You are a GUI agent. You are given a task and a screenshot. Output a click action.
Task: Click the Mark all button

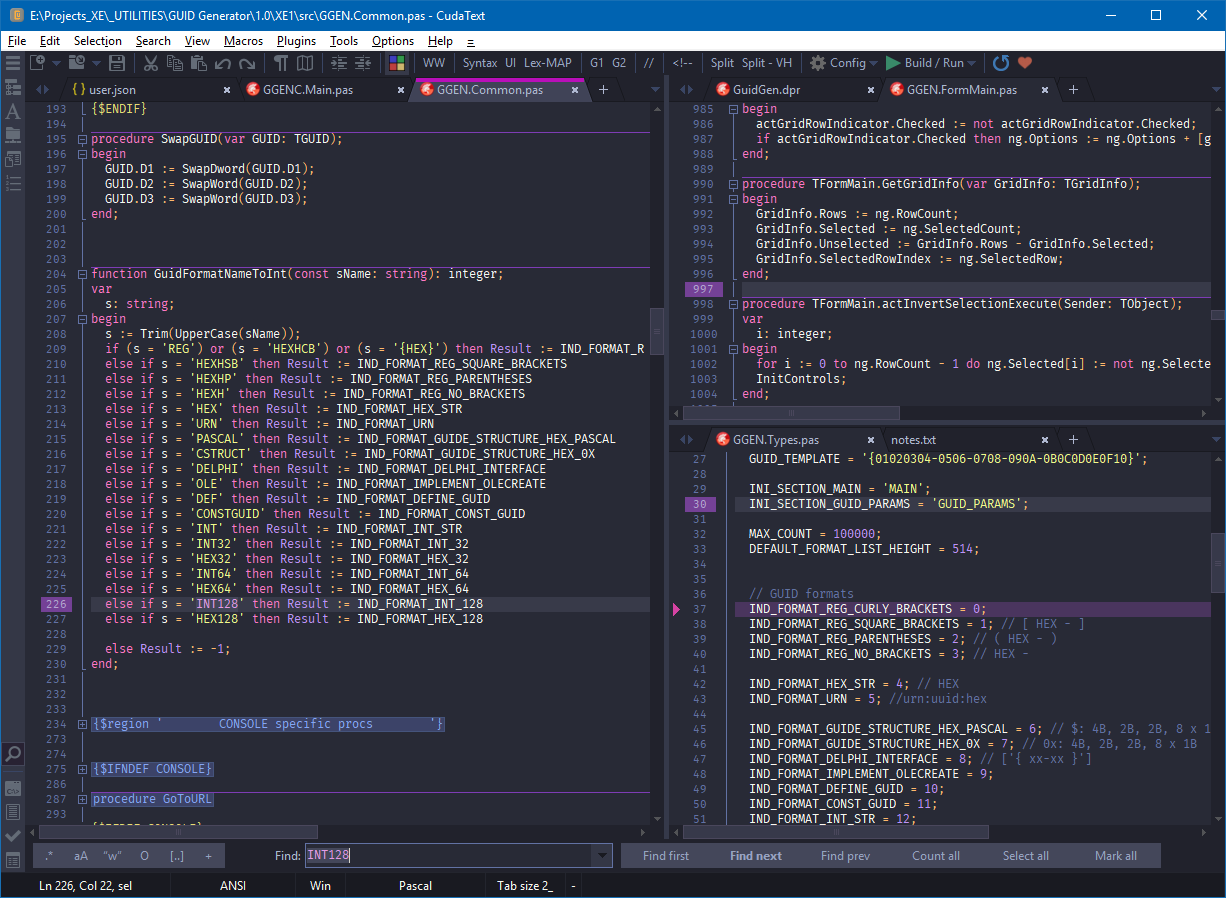(x=1116, y=856)
